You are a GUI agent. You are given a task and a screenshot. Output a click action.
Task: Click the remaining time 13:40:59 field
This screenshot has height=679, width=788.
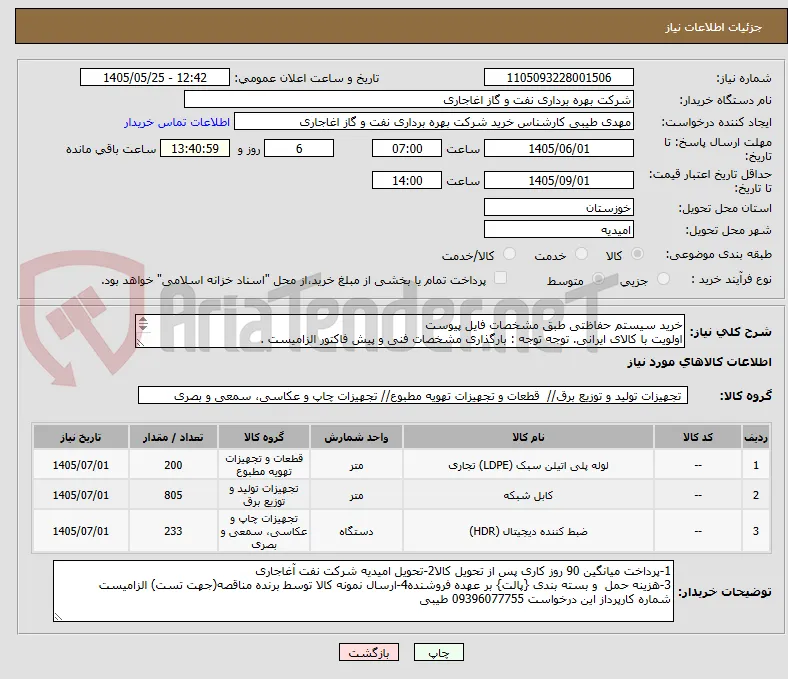coord(195,148)
